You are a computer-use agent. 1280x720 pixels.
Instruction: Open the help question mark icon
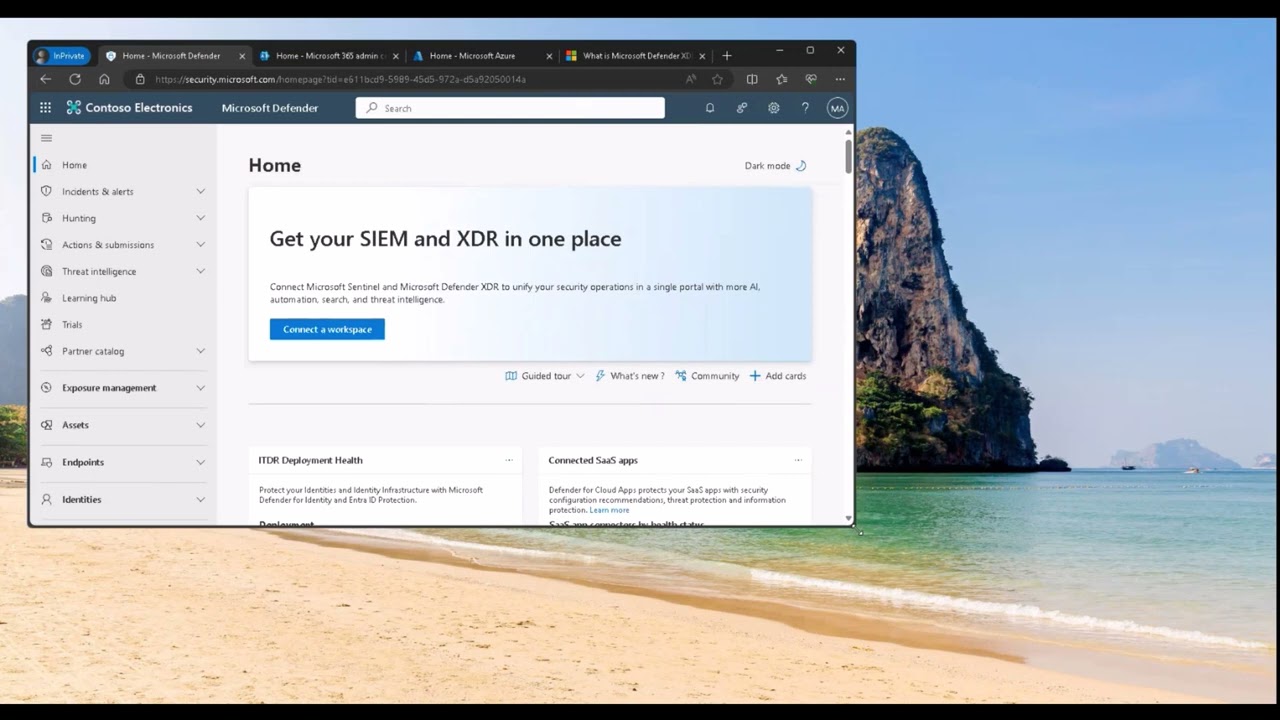[x=805, y=108]
